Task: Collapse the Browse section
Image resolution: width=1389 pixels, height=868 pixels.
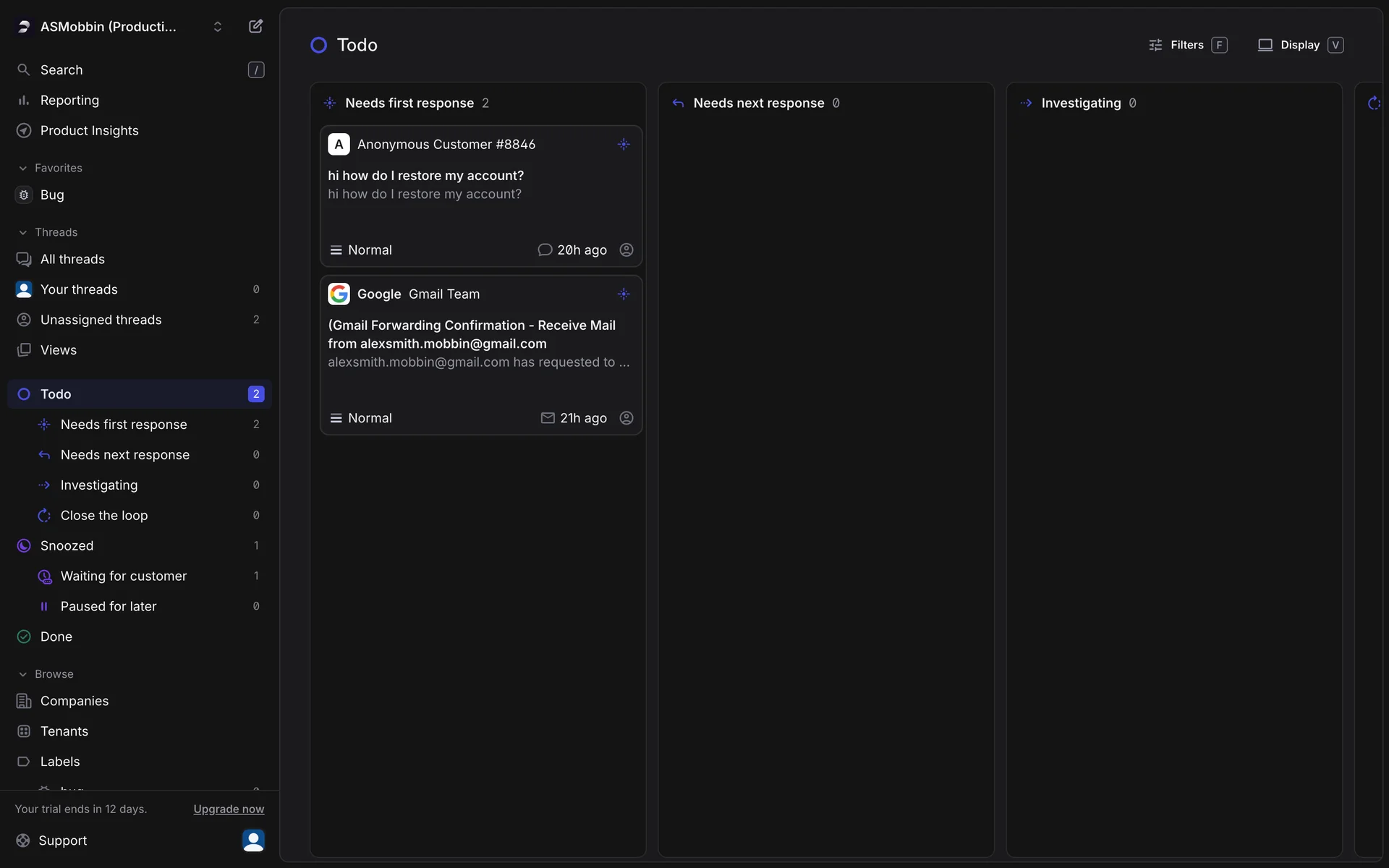Action: (23, 674)
